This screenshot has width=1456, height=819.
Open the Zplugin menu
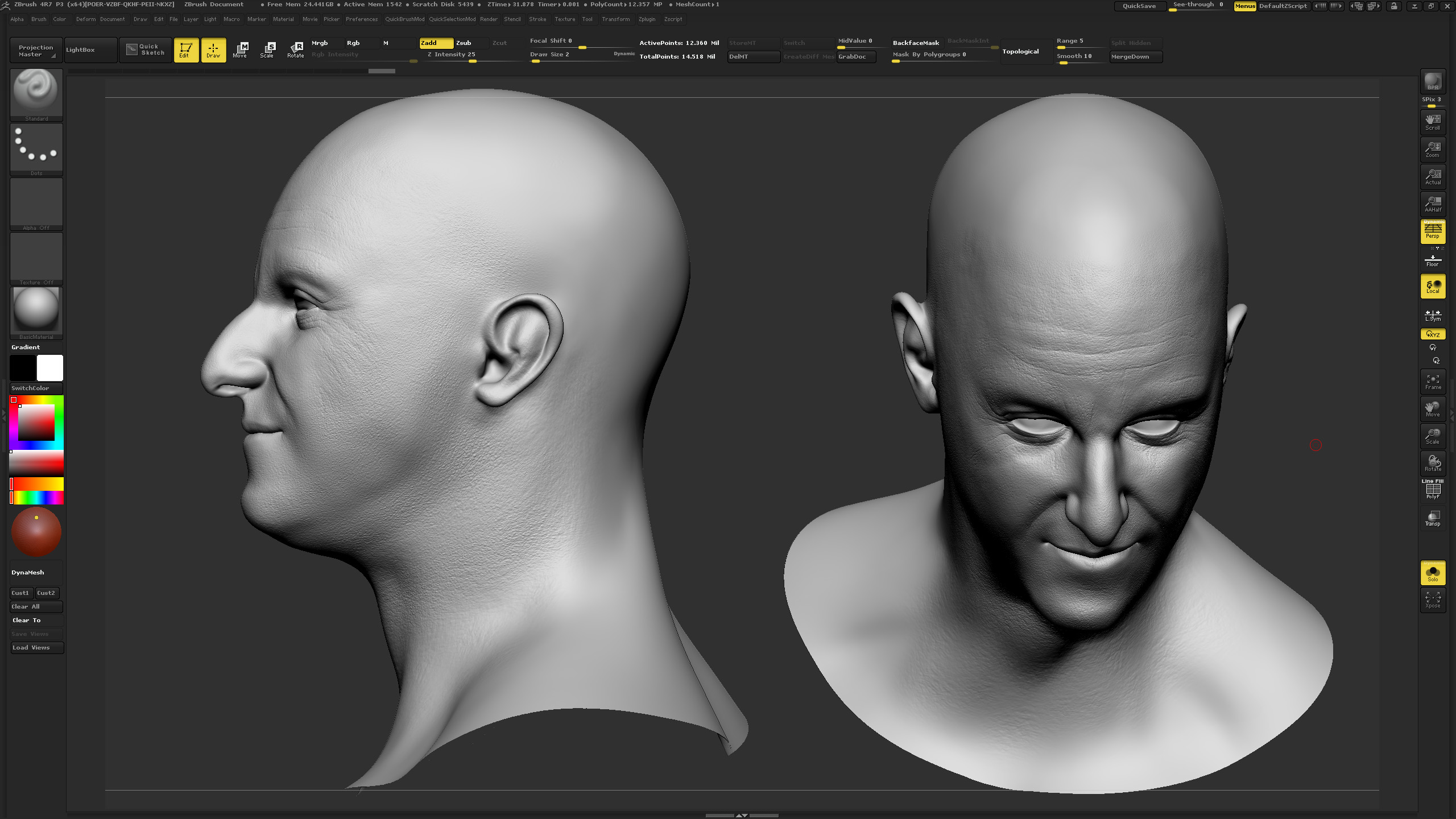tap(647, 19)
